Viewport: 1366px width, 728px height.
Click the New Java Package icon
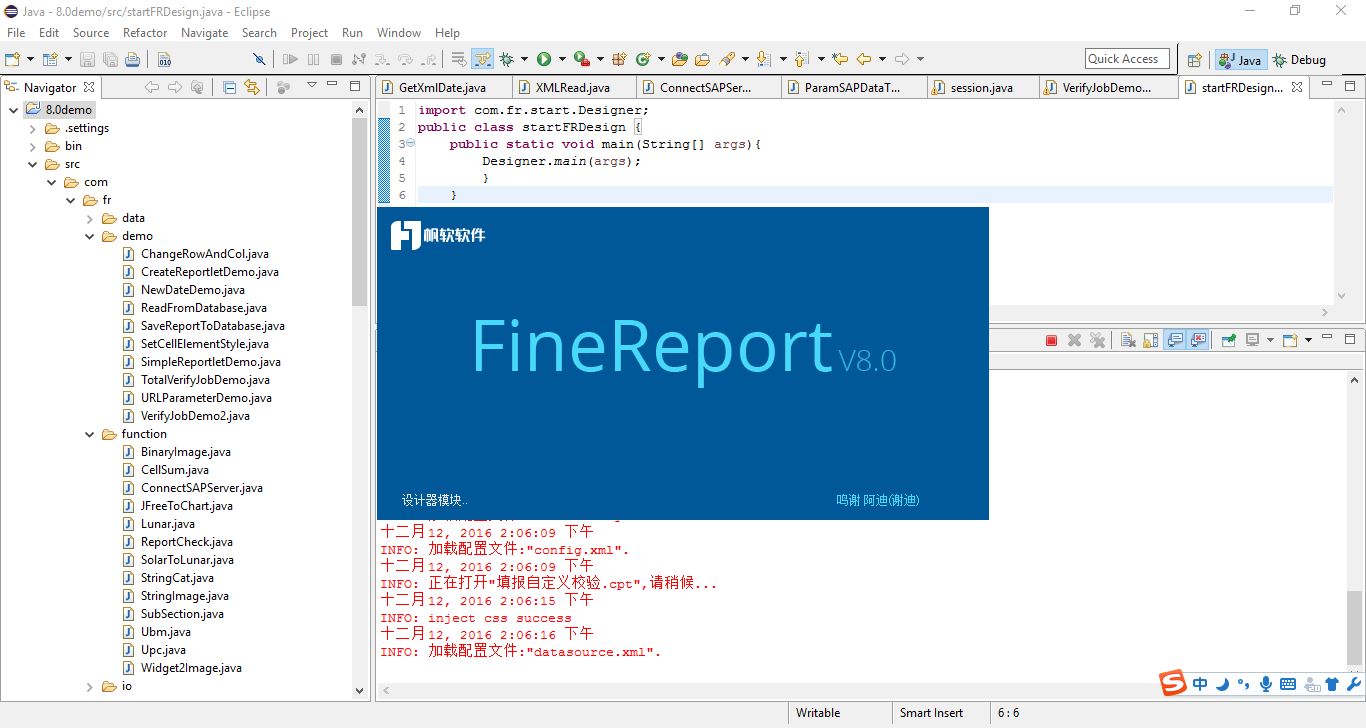point(619,59)
